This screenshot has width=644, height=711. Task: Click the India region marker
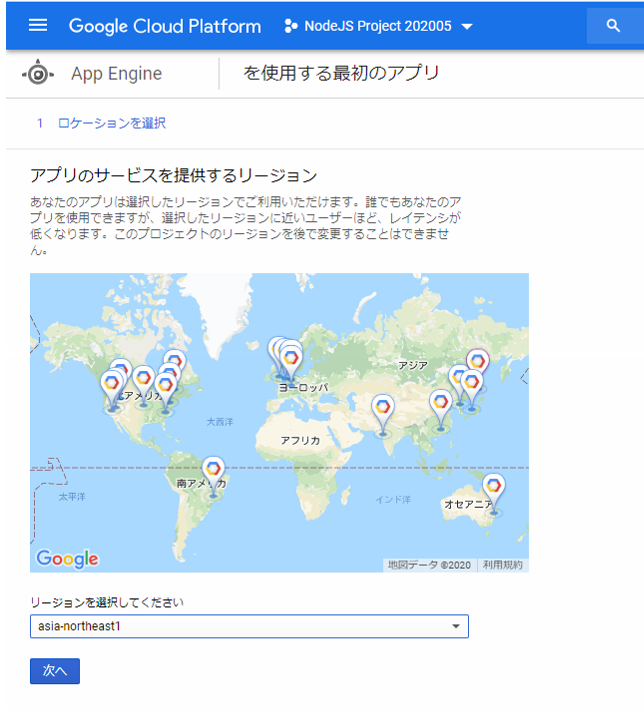[x=381, y=409]
